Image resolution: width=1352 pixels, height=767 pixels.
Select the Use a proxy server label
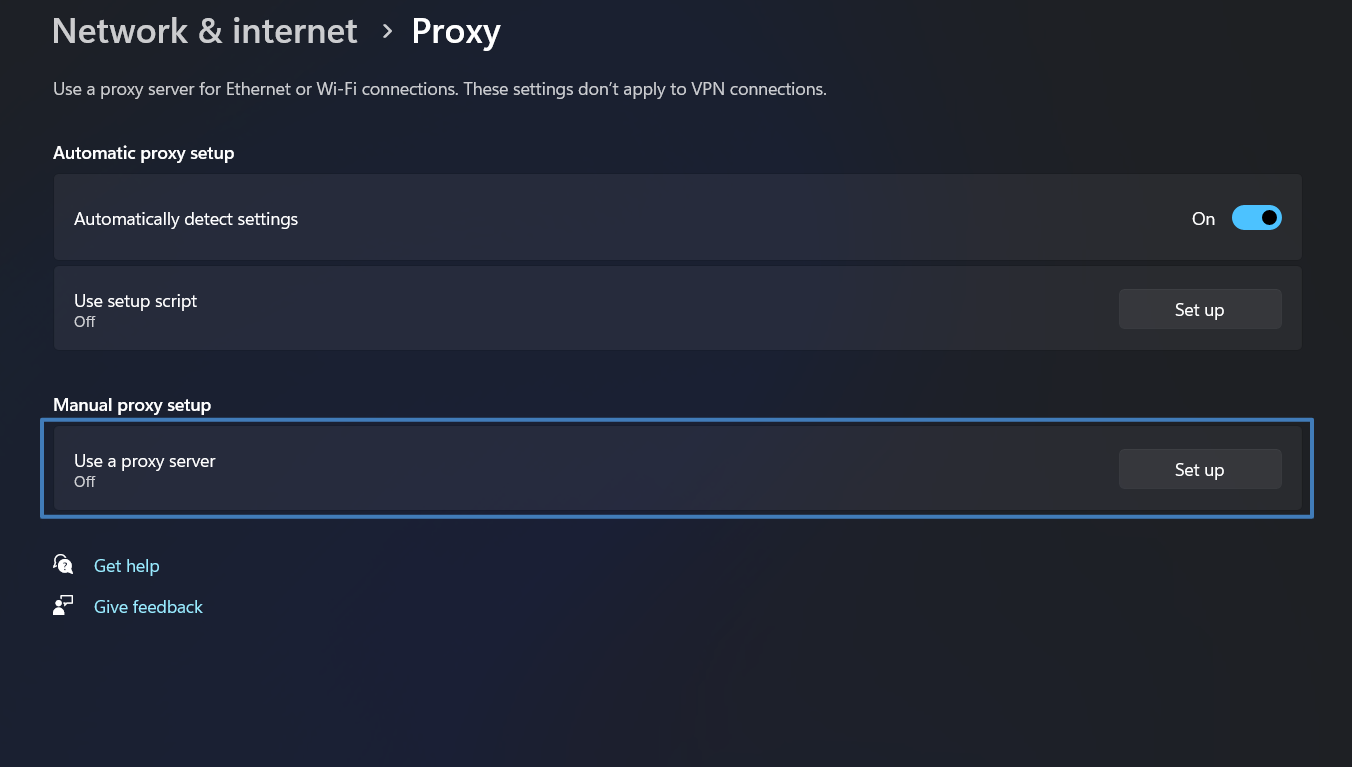(145, 461)
